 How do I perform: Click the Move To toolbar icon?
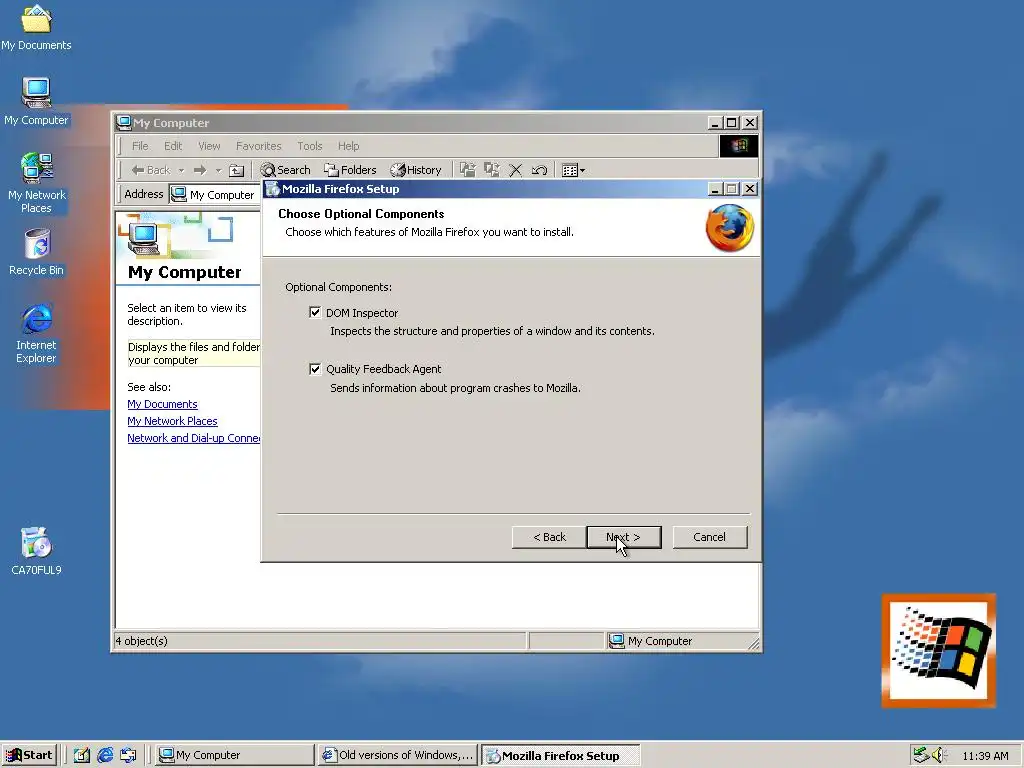pyautogui.click(x=468, y=170)
